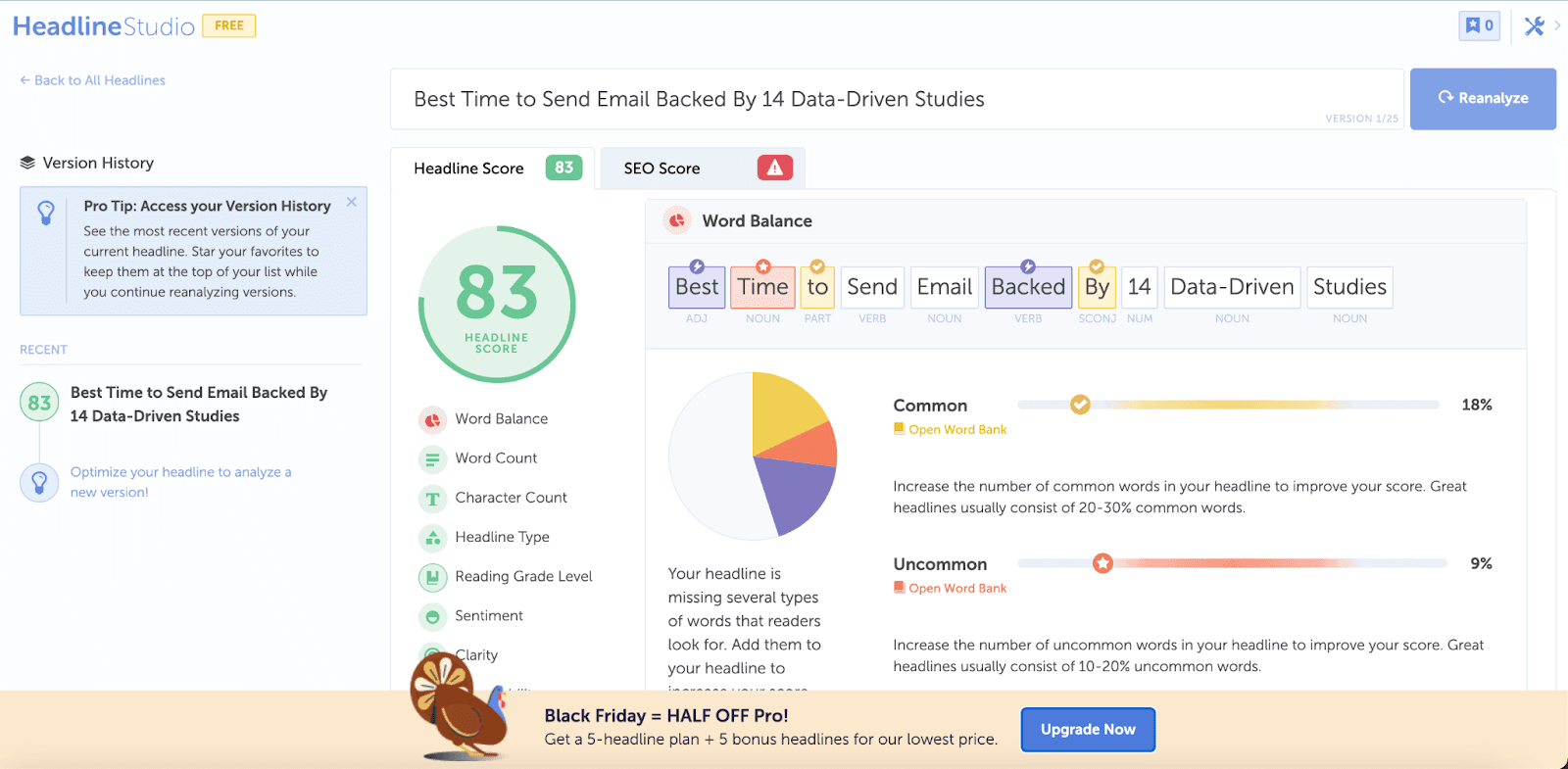Click the 'VERSION 1/25' label
The width and height of the screenshot is (1568, 769).
(1361, 119)
